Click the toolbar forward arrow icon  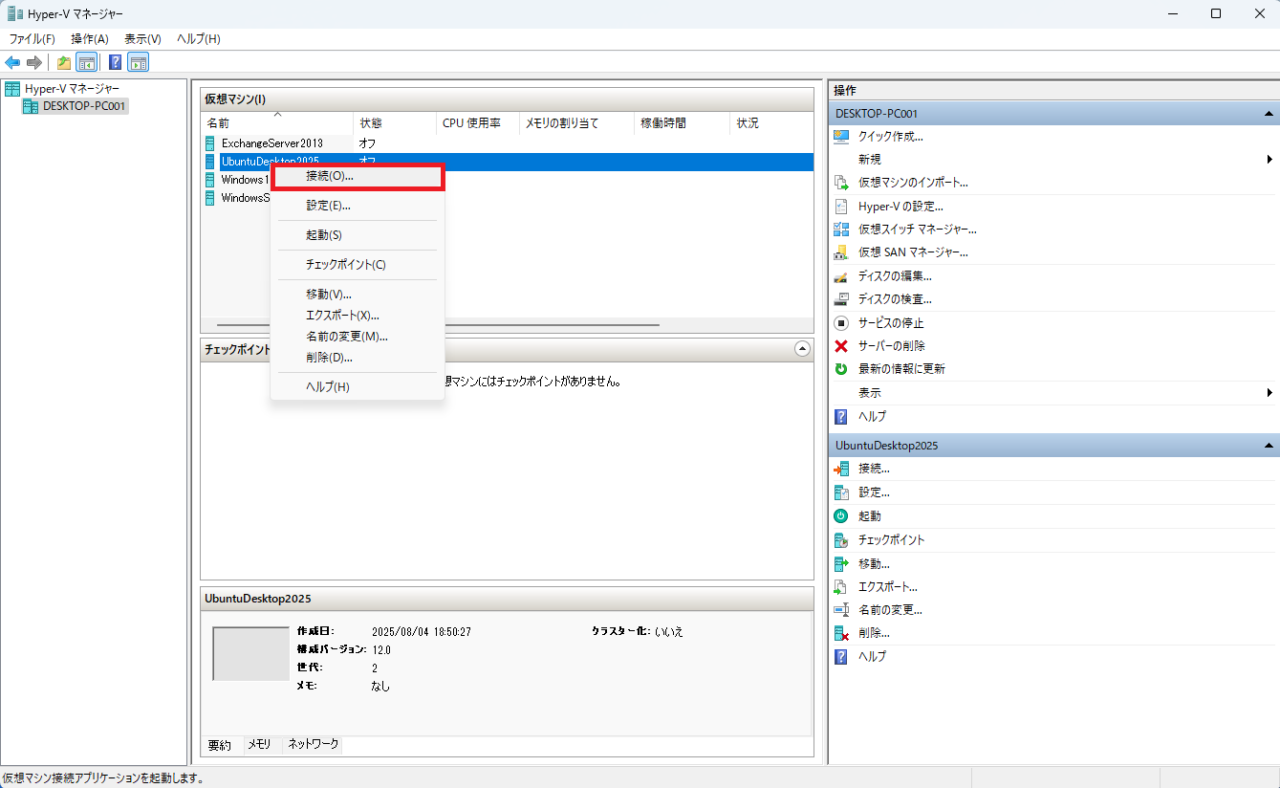point(34,63)
